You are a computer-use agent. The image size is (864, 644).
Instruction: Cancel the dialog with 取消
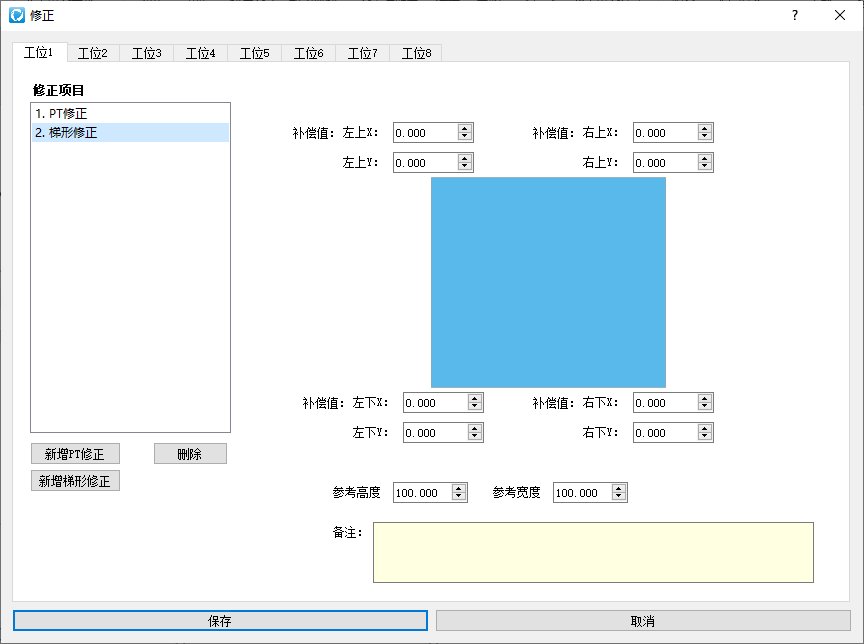(x=643, y=621)
